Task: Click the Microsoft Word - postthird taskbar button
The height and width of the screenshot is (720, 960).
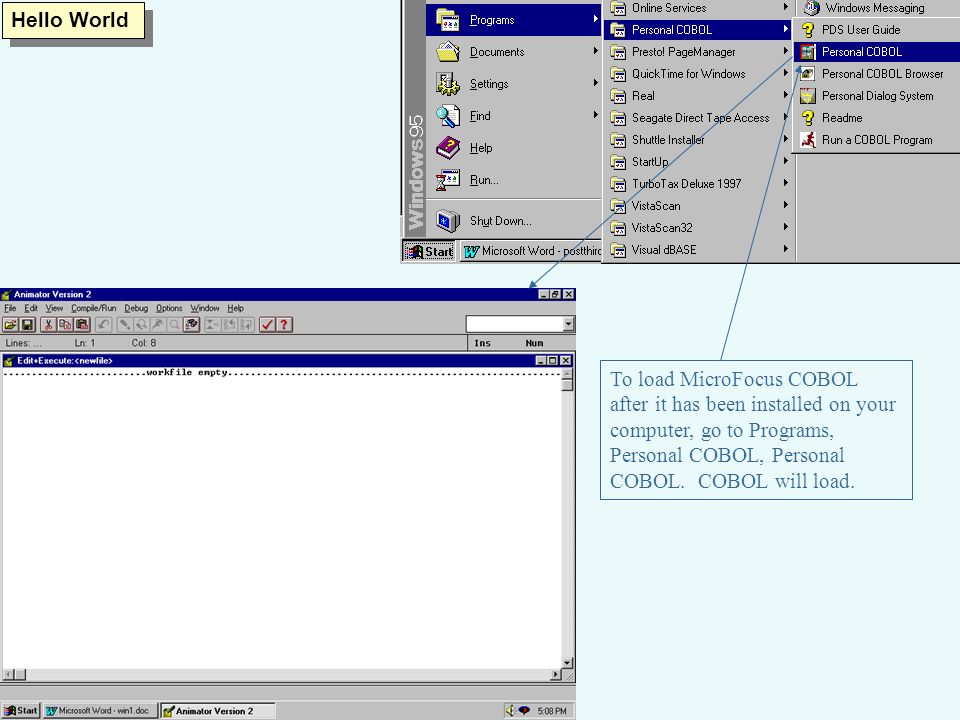Action: click(530, 251)
